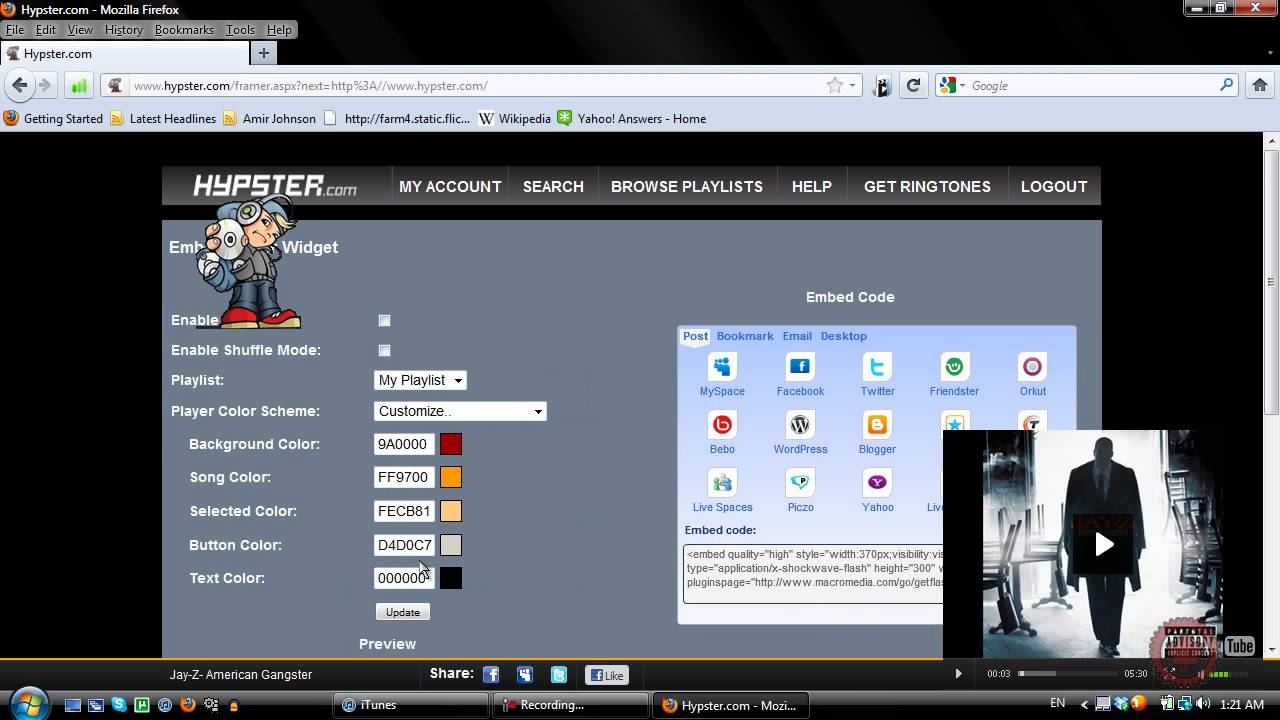Reload the page with refresh icon
Image resolution: width=1280 pixels, height=720 pixels.
(913, 86)
